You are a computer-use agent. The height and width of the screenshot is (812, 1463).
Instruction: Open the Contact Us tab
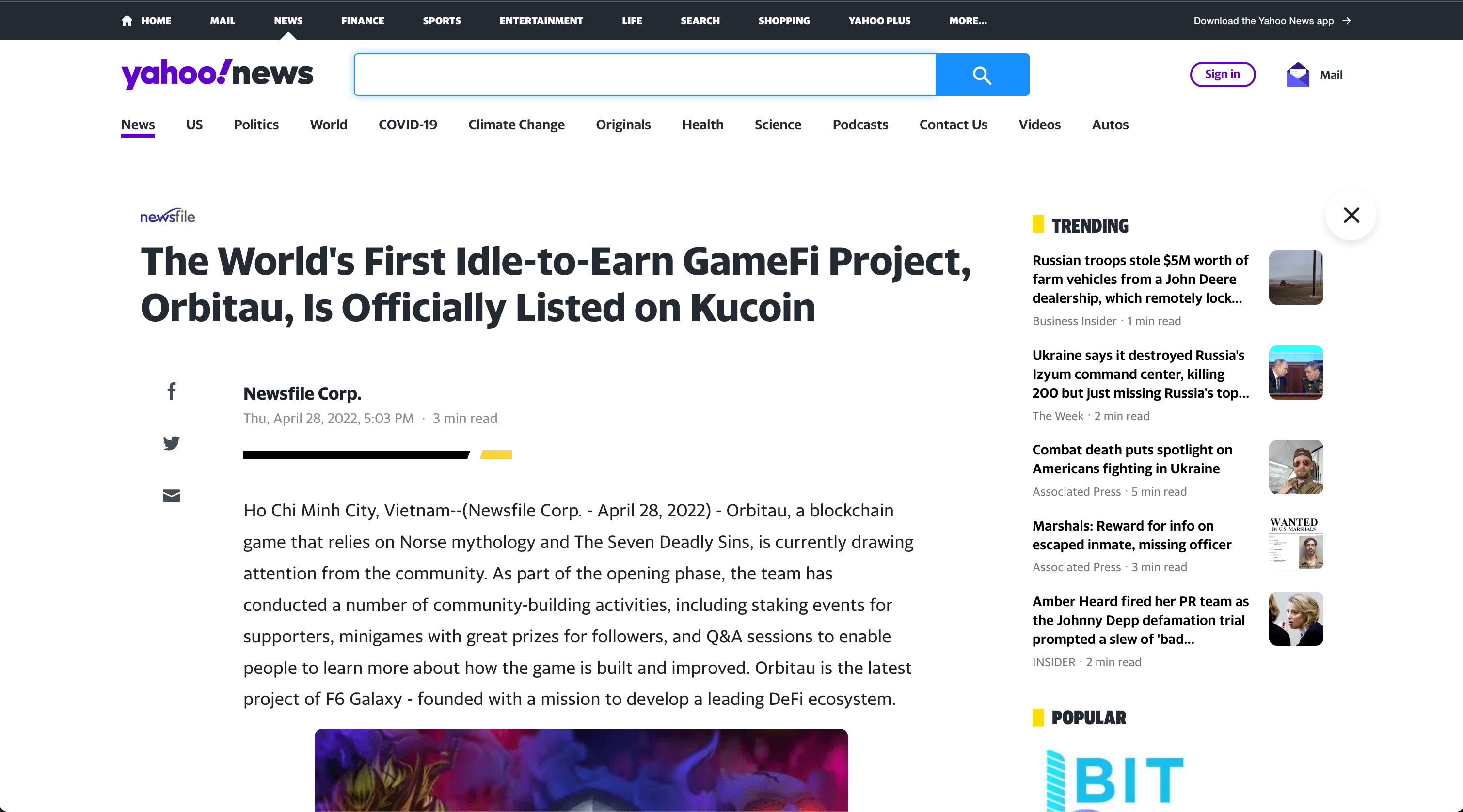(x=954, y=125)
